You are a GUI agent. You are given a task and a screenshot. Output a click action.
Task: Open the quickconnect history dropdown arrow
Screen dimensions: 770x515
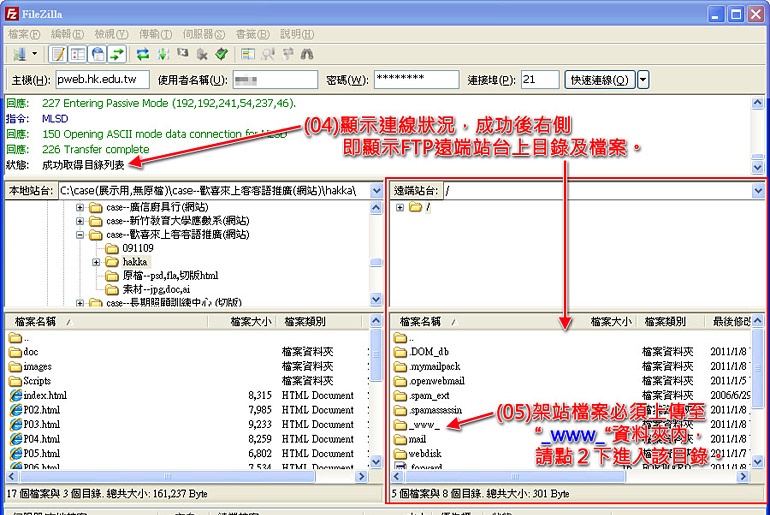tap(643, 80)
